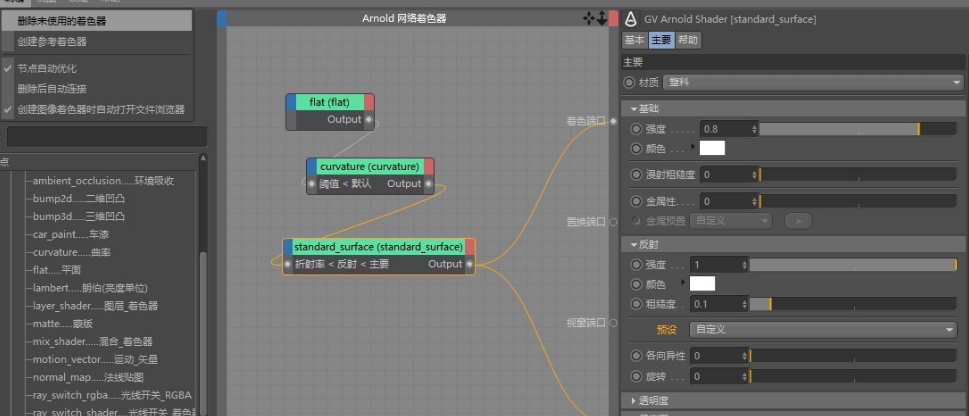Viewport: 969px width, 416px height.
Task: Select the flat (flat) node title
Action: tap(329, 102)
